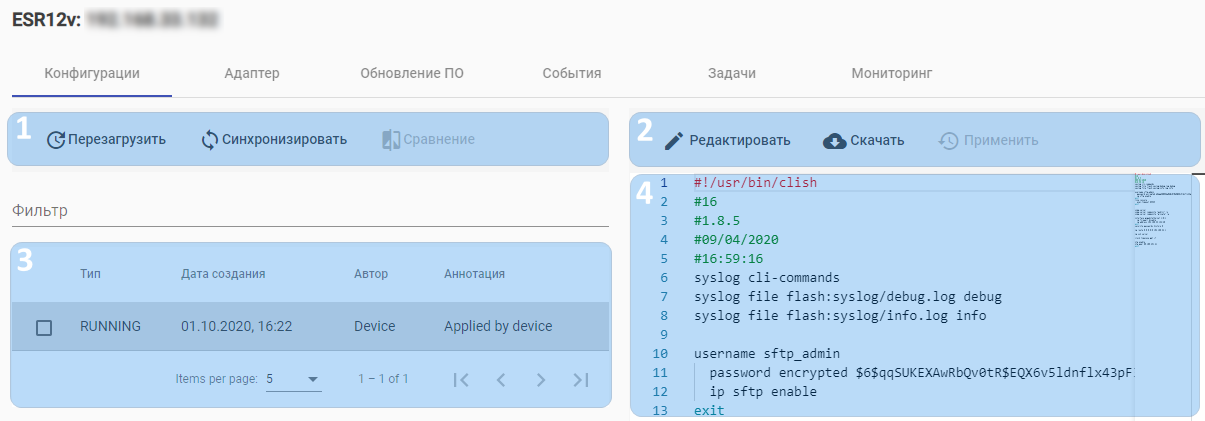Jump to last page of configurations
This screenshot has height=421, width=1205.
click(x=580, y=380)
